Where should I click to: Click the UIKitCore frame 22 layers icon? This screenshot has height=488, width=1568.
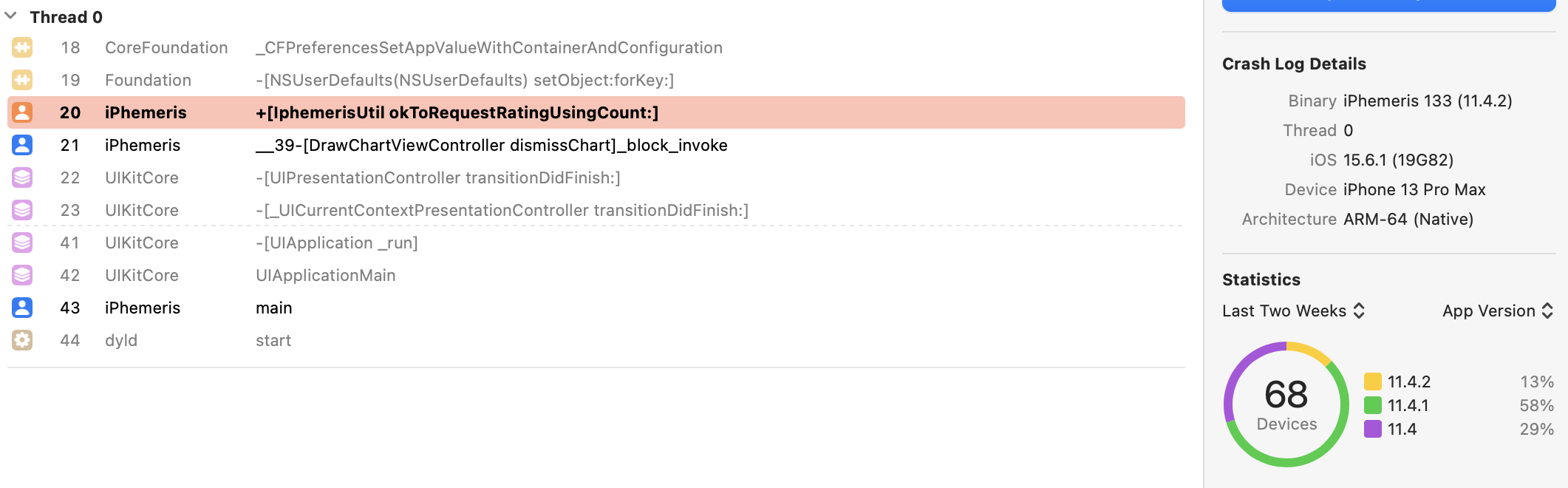pos(22,177)
